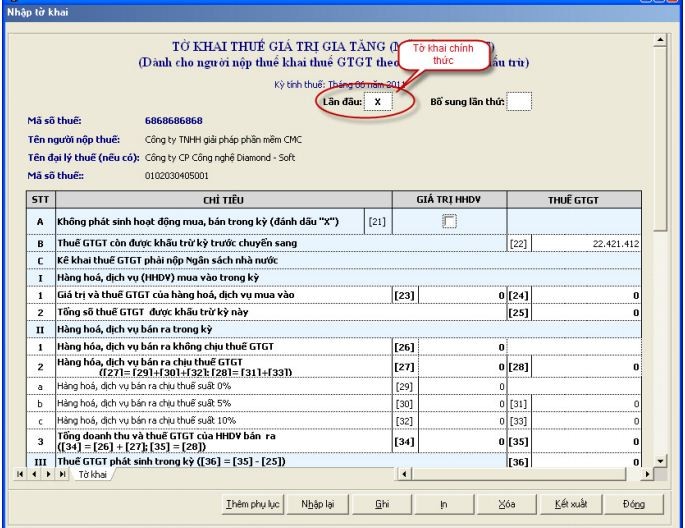Click tax cell for indicator [33]
The image size is (685, 528).
[x=586, y=421]
